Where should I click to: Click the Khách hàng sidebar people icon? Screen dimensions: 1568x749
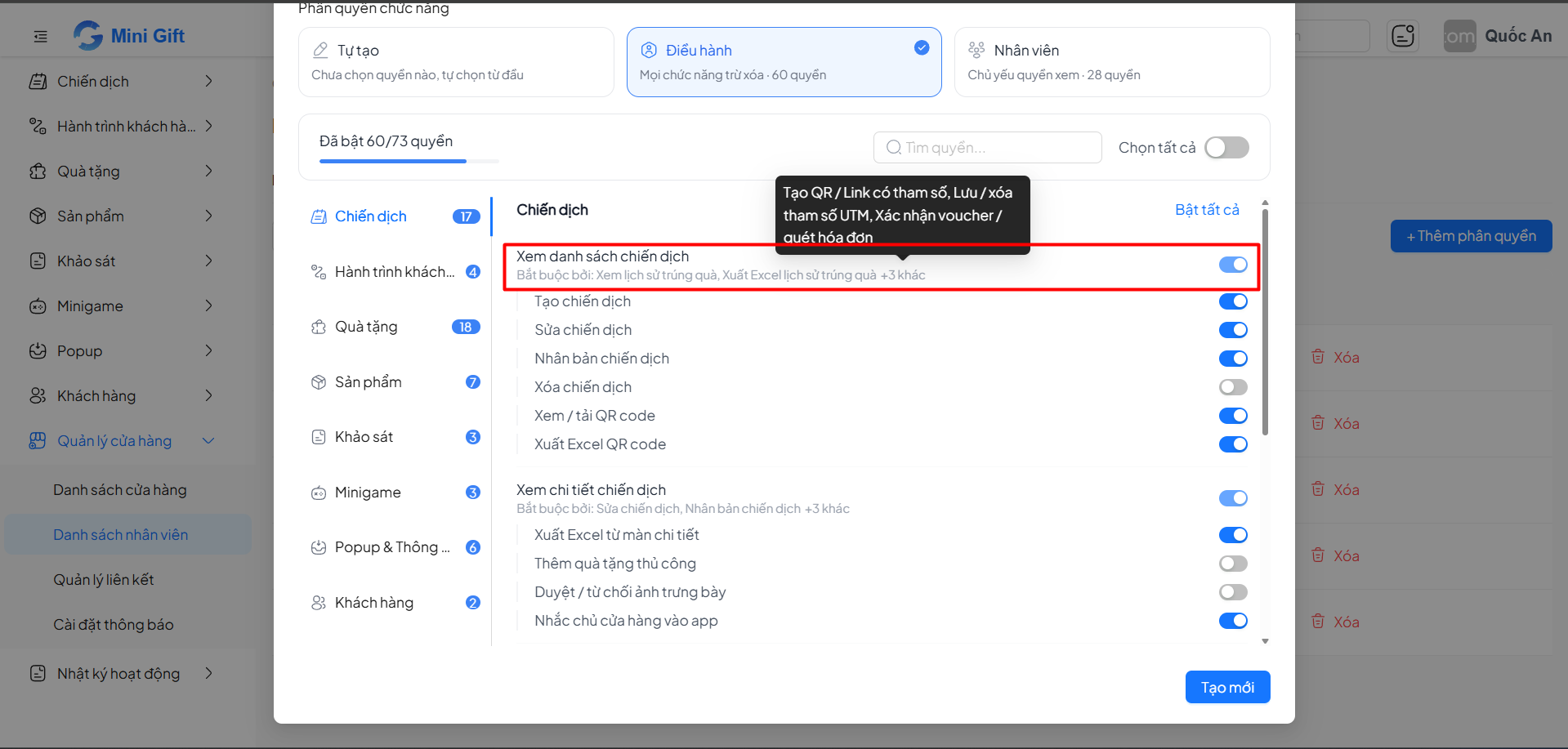[x=38, y=395]
